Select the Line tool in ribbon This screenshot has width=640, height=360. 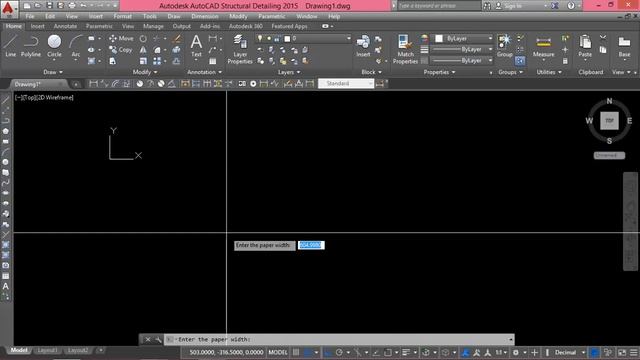coord(11,46)
